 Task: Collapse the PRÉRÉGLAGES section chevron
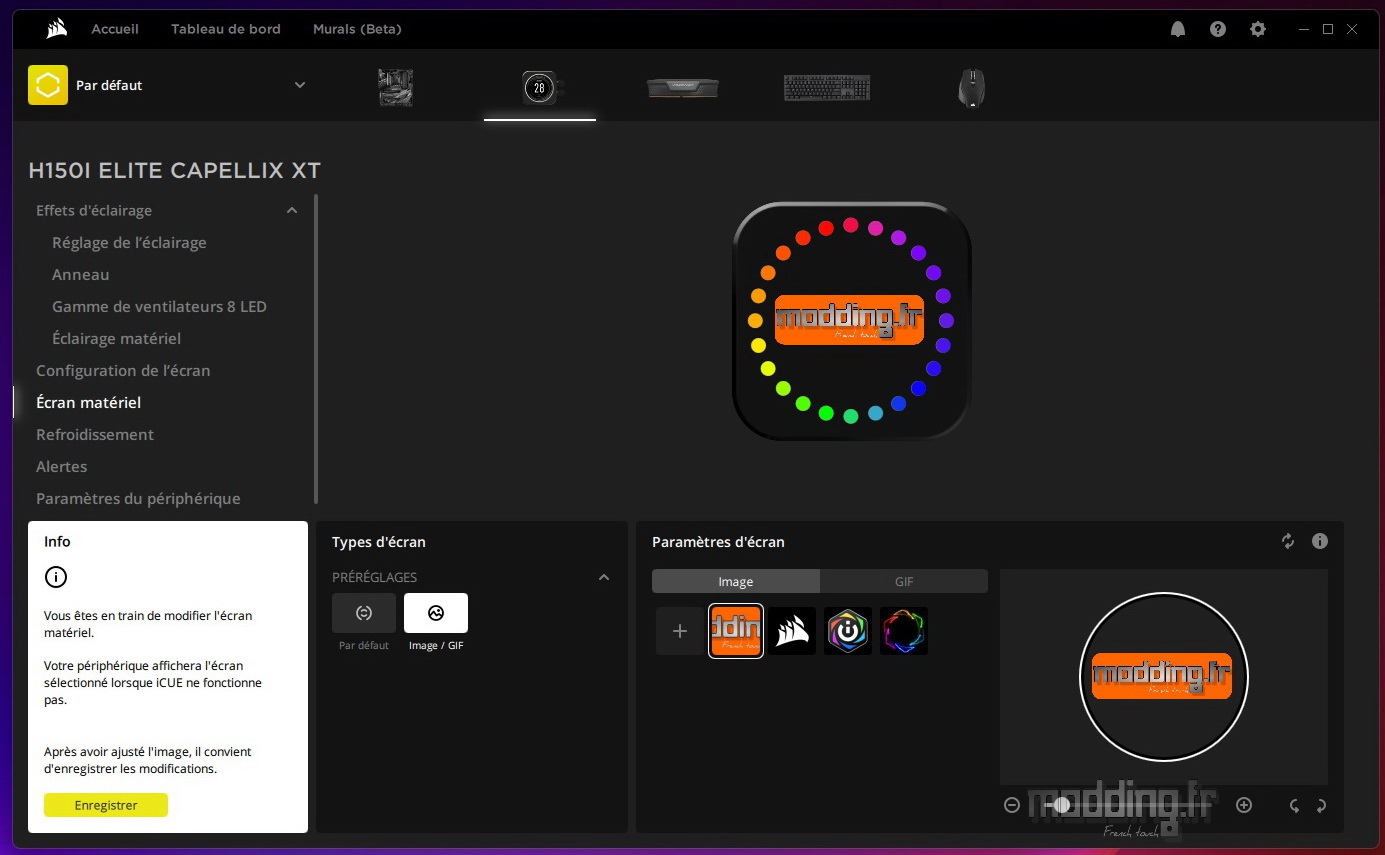click(604, 577)
